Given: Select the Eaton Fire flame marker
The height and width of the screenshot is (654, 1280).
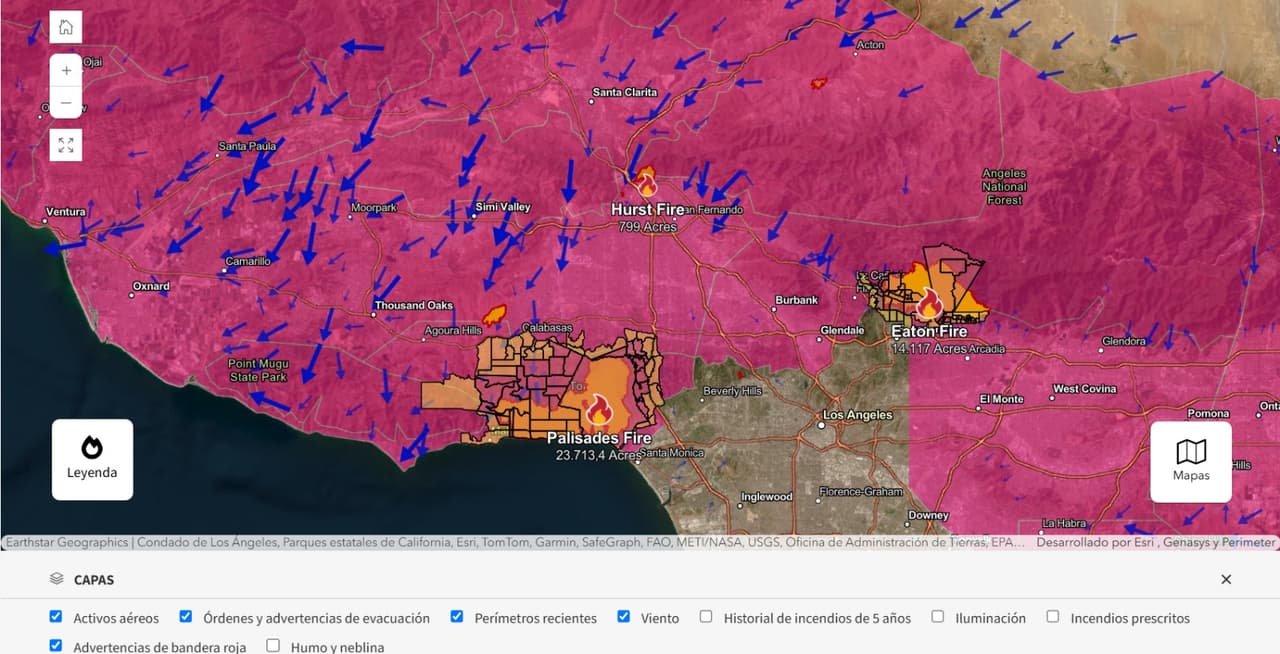Looking at the screenshot, I should [930, 305].
